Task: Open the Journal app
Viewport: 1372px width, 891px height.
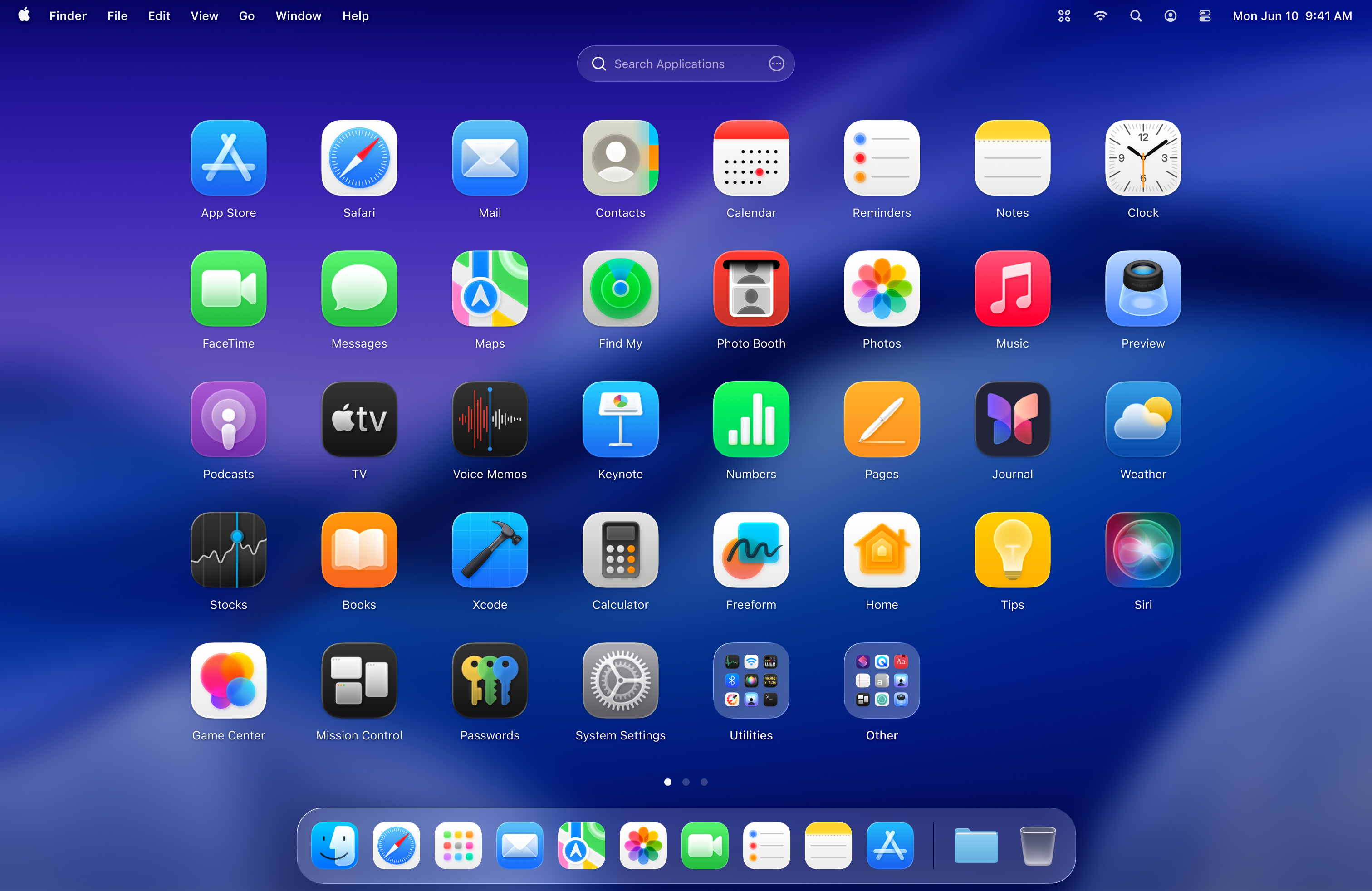Action: point(1012,420)
